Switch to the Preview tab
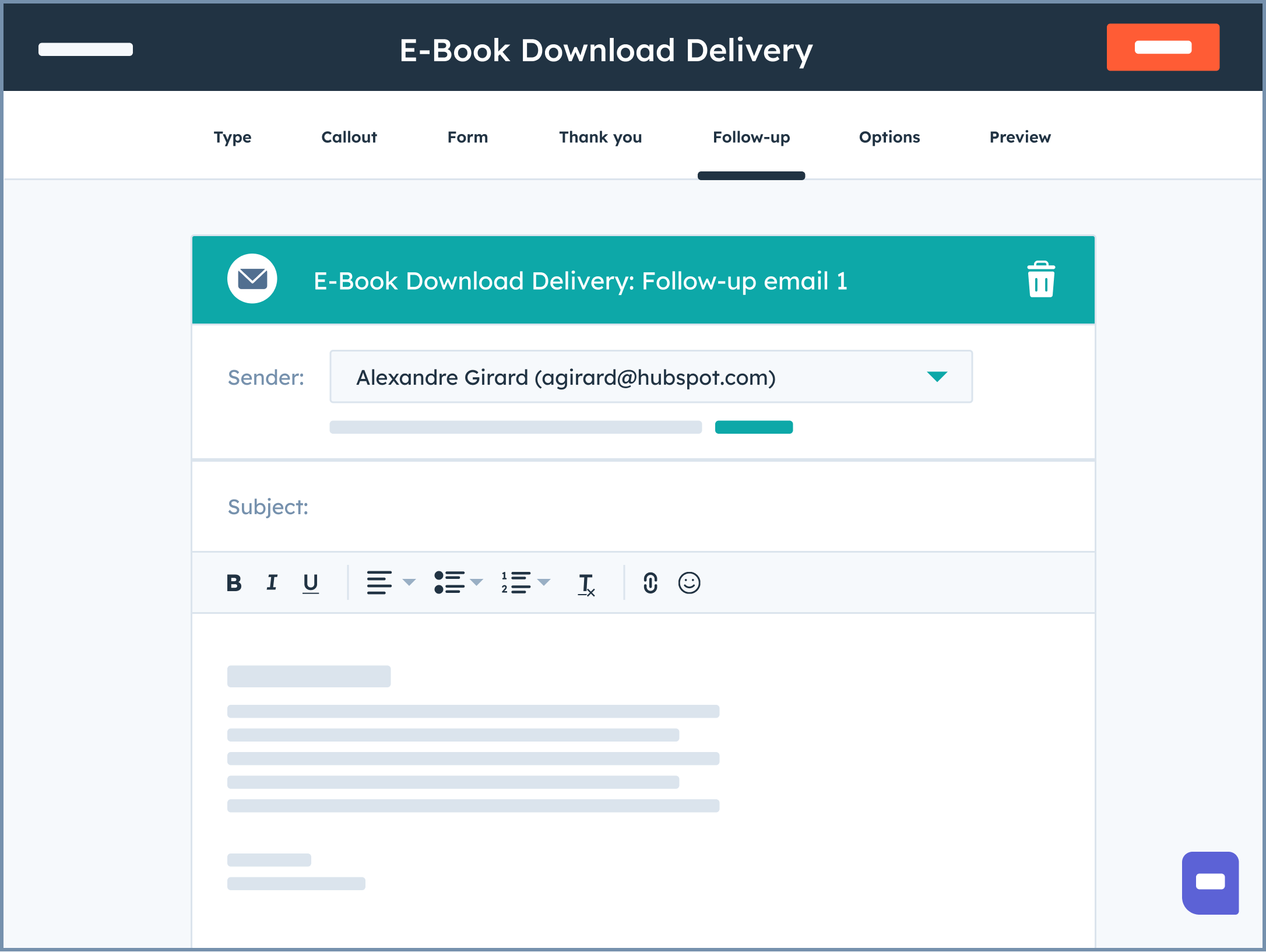This screenshot has height=952, width=1266. coord(1020,137)
